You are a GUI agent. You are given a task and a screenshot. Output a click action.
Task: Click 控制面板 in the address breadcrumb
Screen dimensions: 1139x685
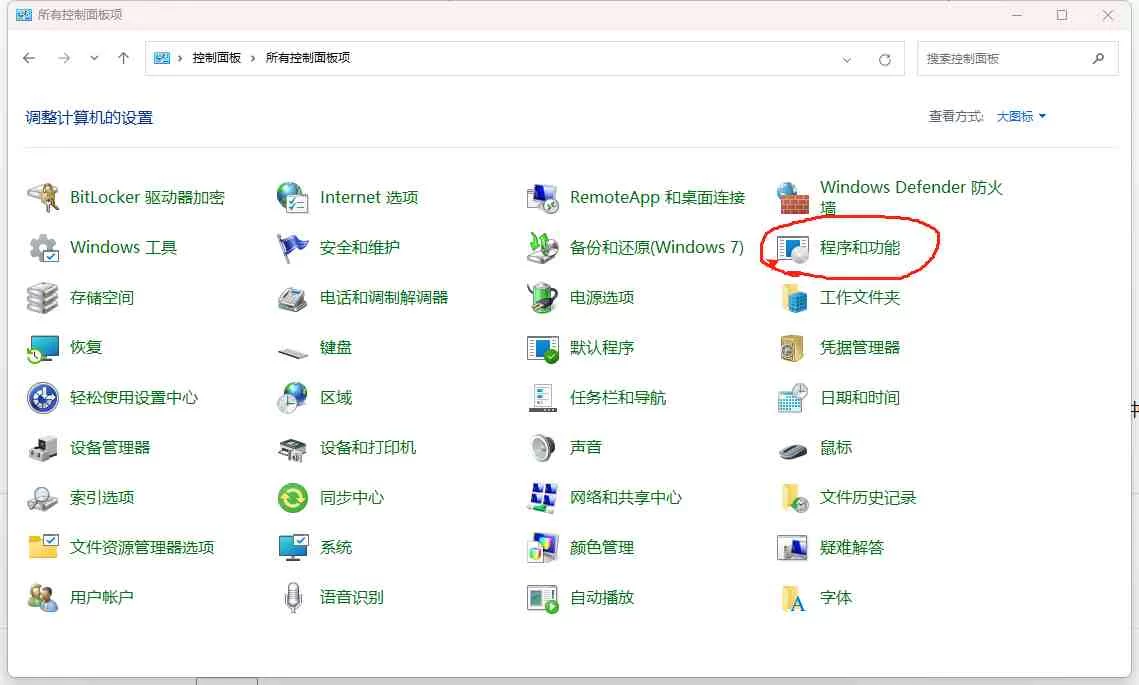click(x=216, y=58)
